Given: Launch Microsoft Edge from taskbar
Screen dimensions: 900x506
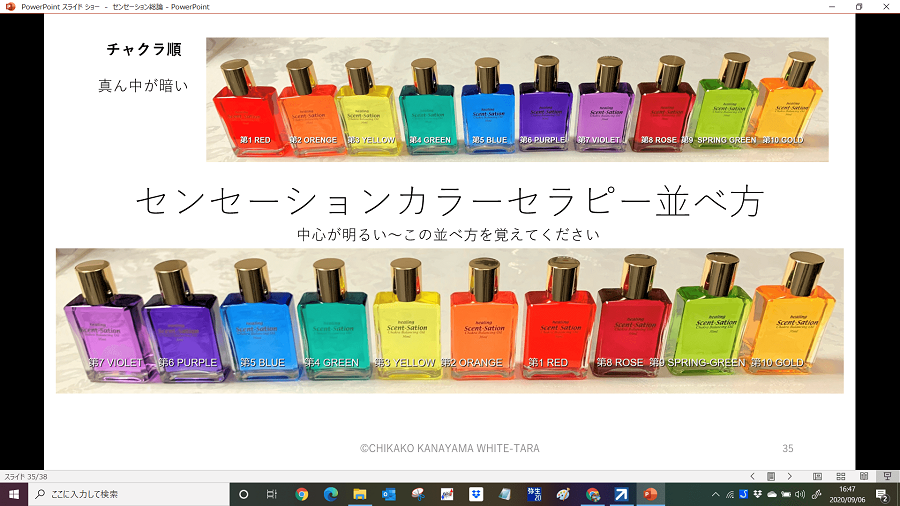Looking at the screenshot, I should pos(331,494).
